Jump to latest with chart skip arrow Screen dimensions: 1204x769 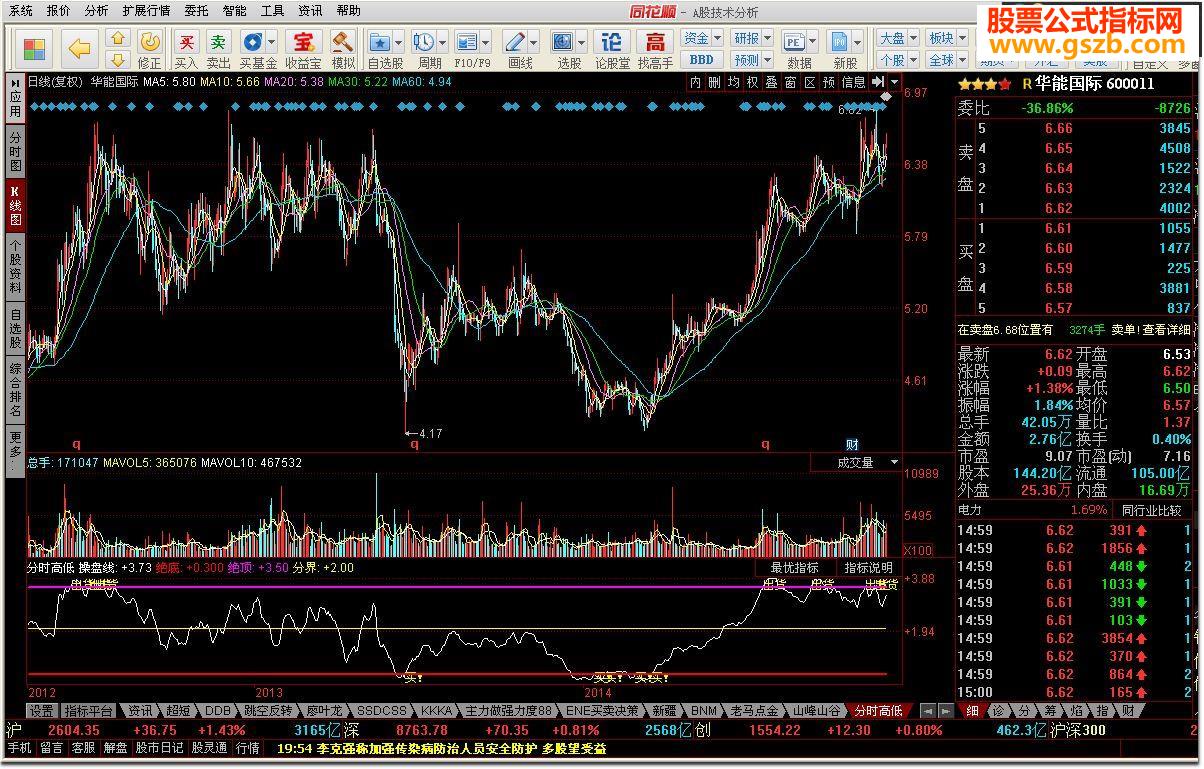point(877,82)
